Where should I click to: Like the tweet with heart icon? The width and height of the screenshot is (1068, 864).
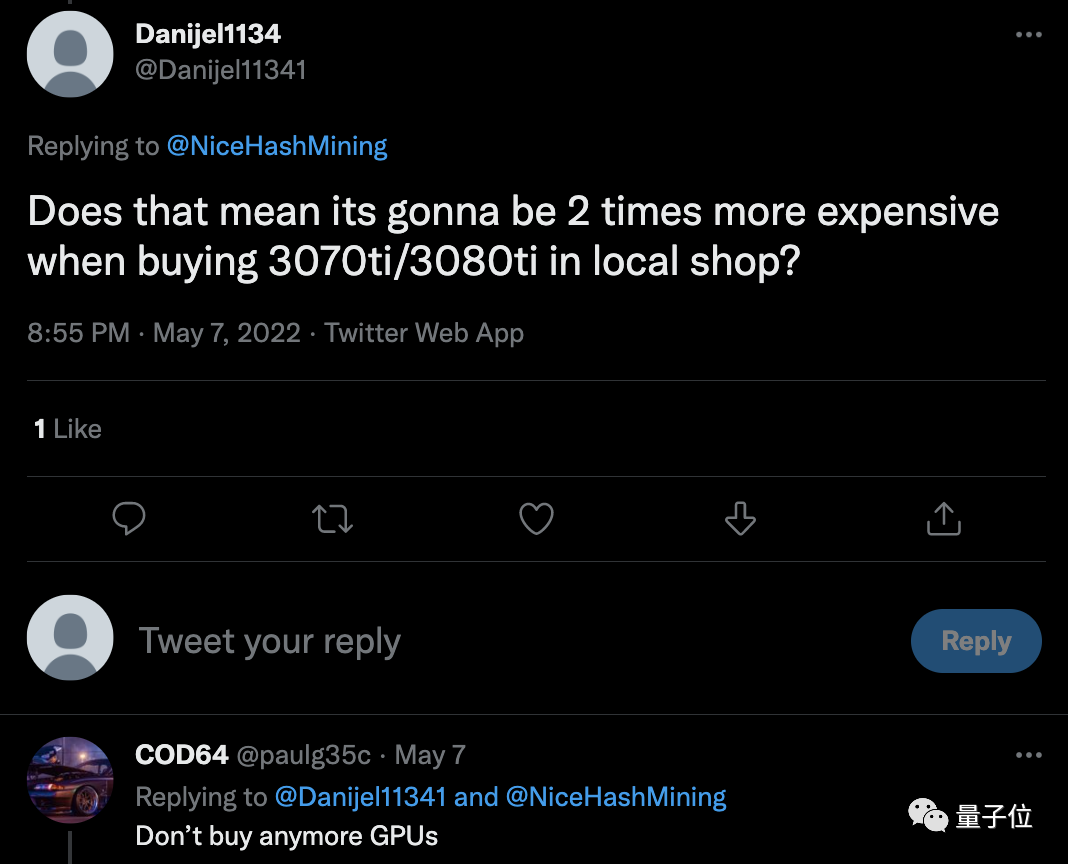[536, 519]
